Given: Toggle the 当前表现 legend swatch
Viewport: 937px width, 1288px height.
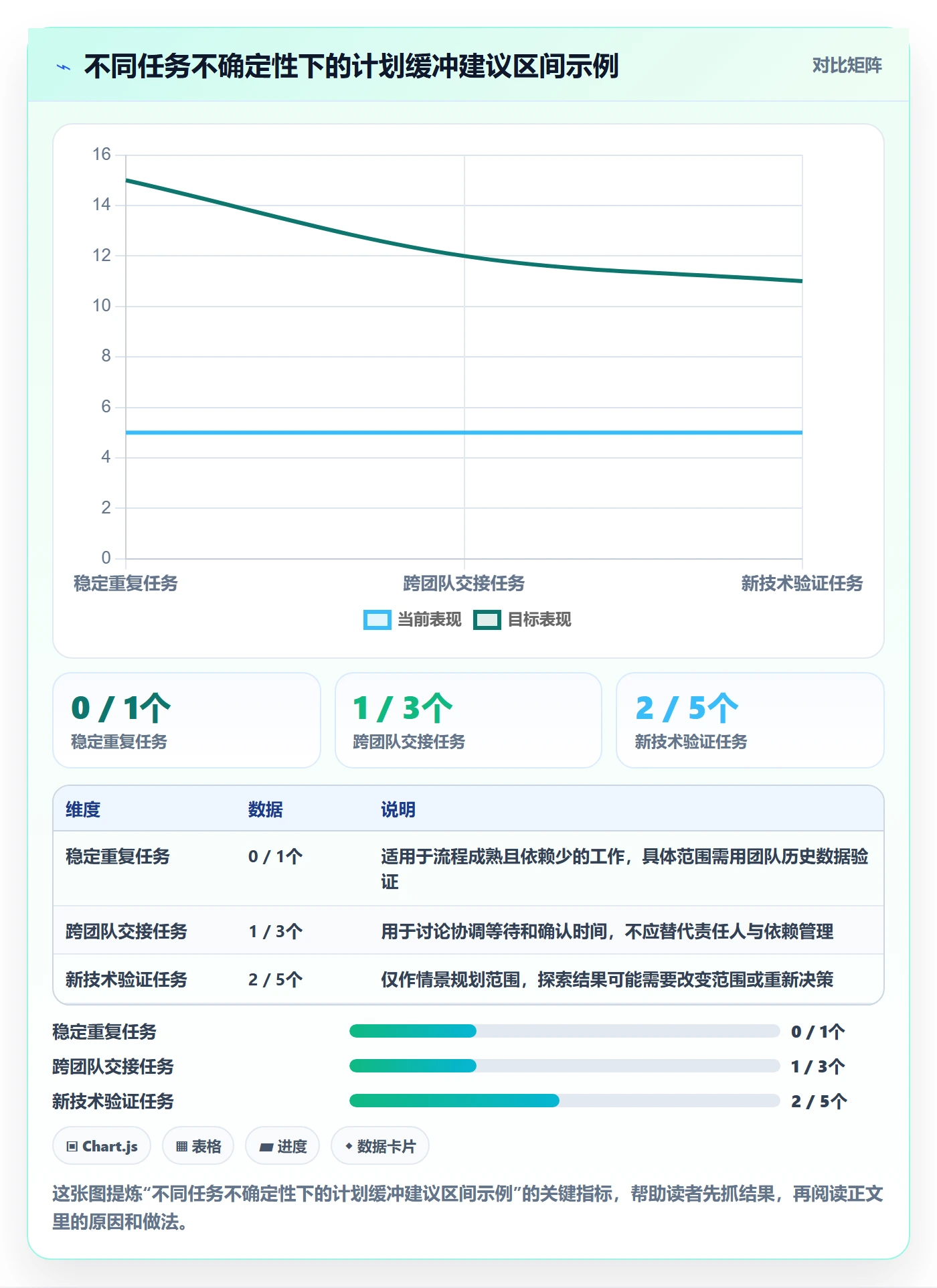Looking at the screenshot, I should click(377, 620).
